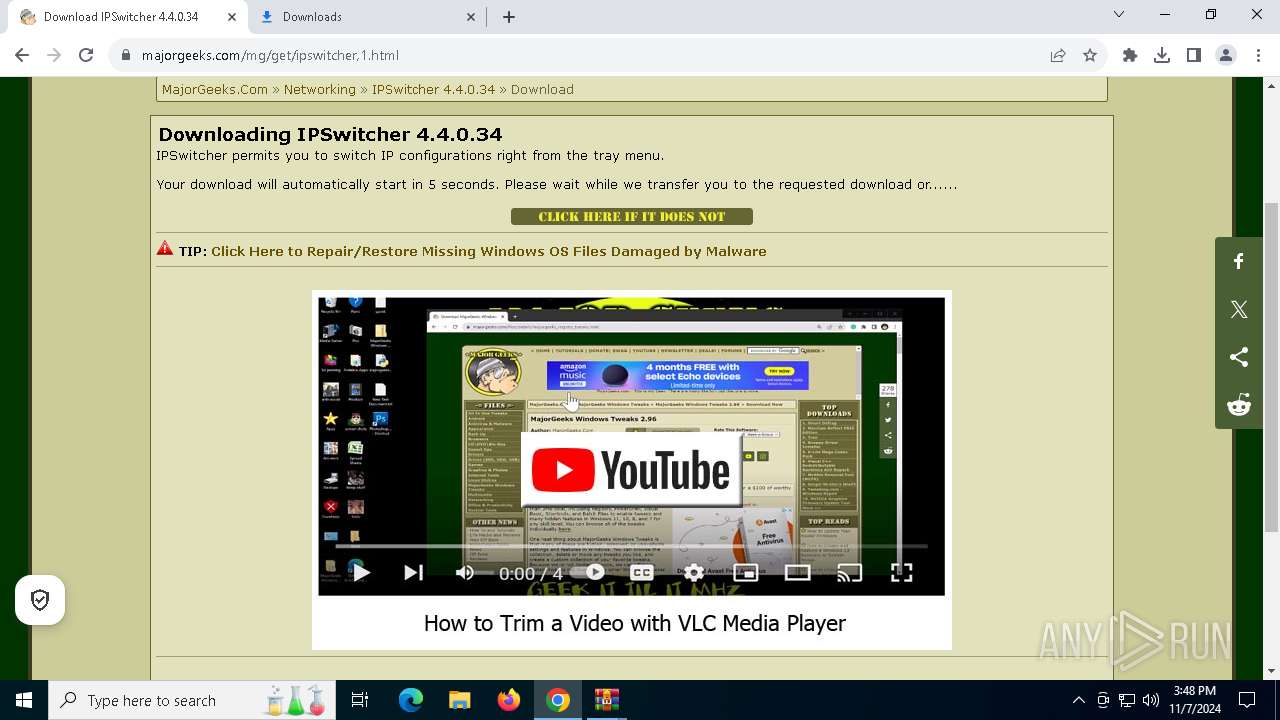Expand the tab search chevron
Image resolution: width=1280 pixels, height=720 pixels.
click(1119, 14)
